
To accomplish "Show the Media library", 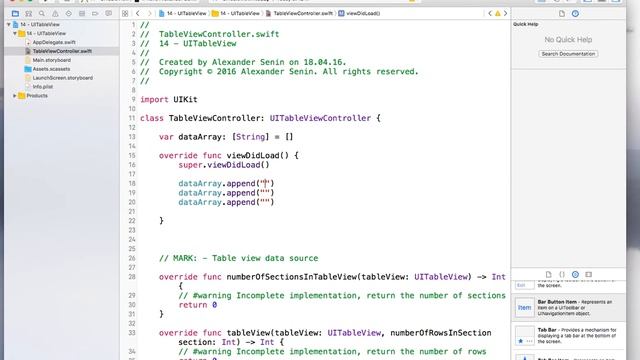I will (589, 274).
